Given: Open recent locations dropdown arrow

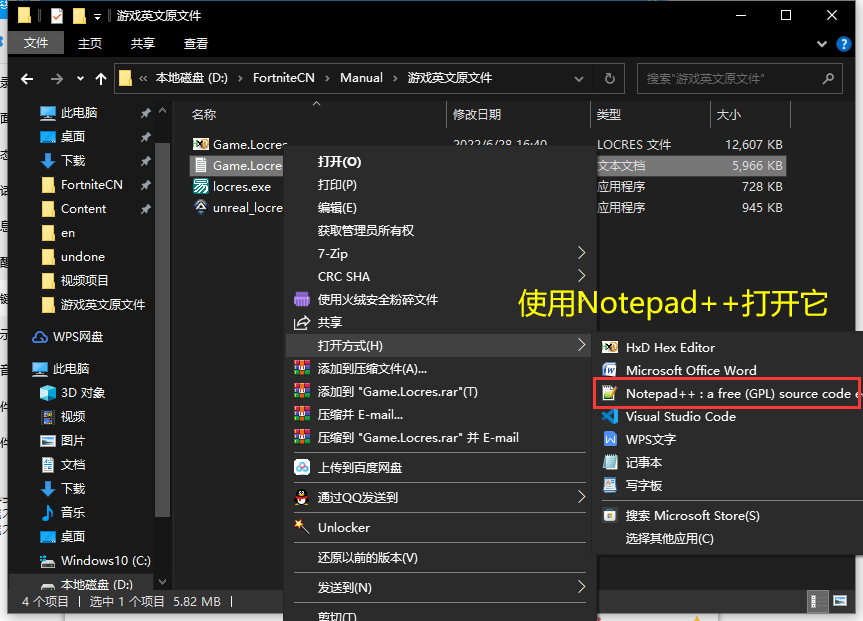Looking at the screenshot, I should (80, 79).
